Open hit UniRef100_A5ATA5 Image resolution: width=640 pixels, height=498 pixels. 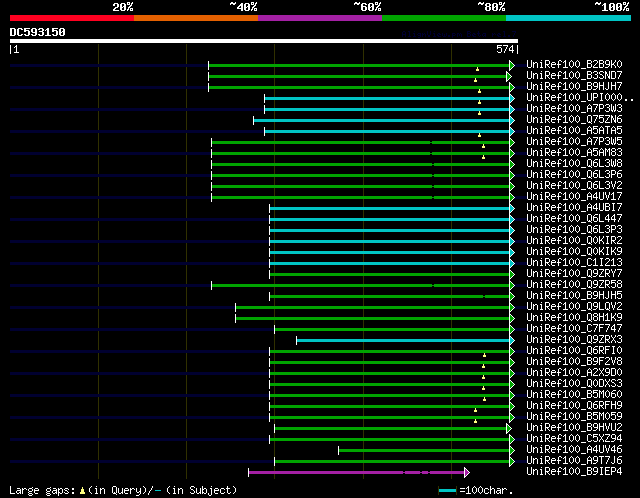(x=574, y=131)
